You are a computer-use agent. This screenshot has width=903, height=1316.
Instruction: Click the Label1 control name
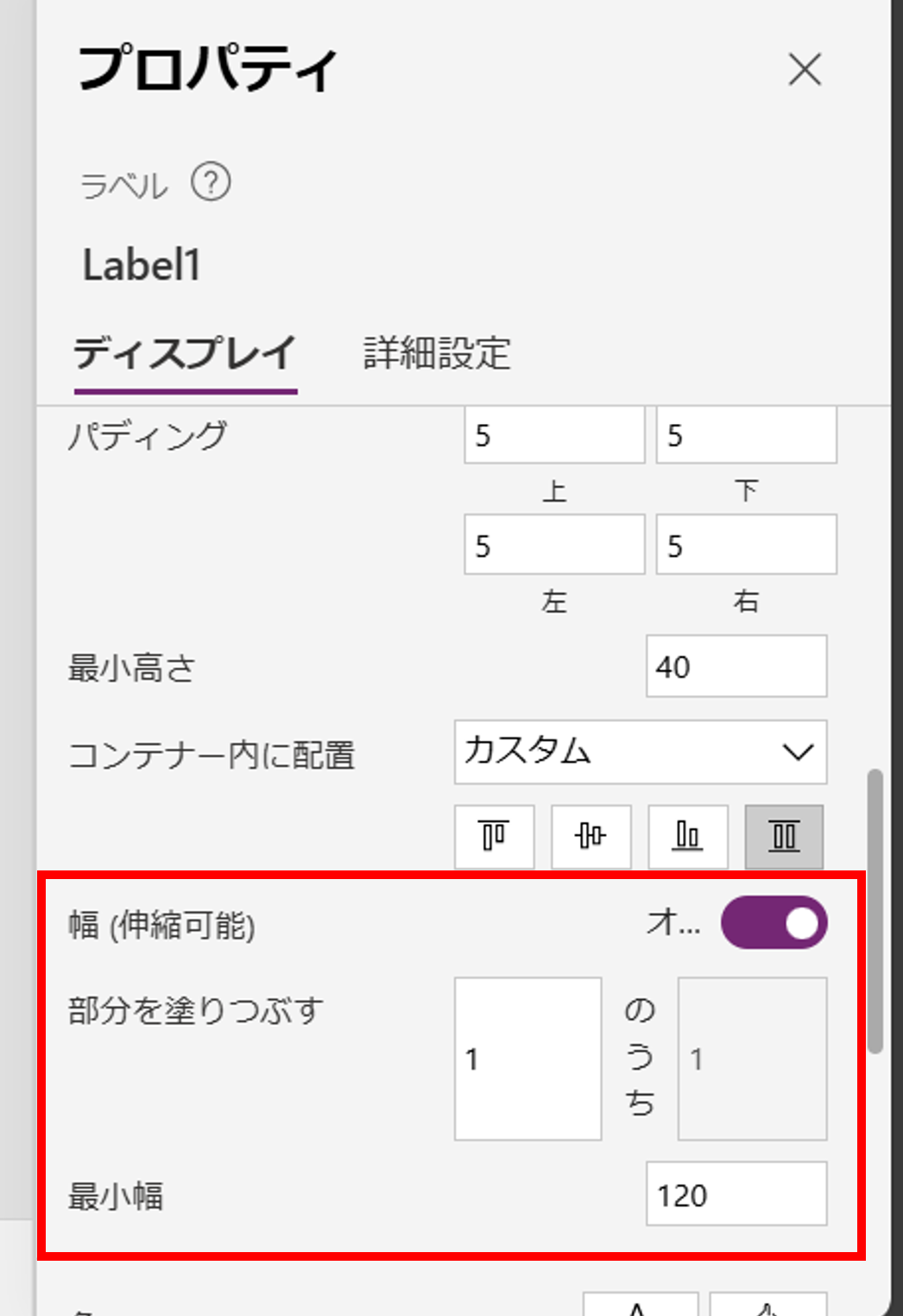pyautogui.click(x=142, y=265)
